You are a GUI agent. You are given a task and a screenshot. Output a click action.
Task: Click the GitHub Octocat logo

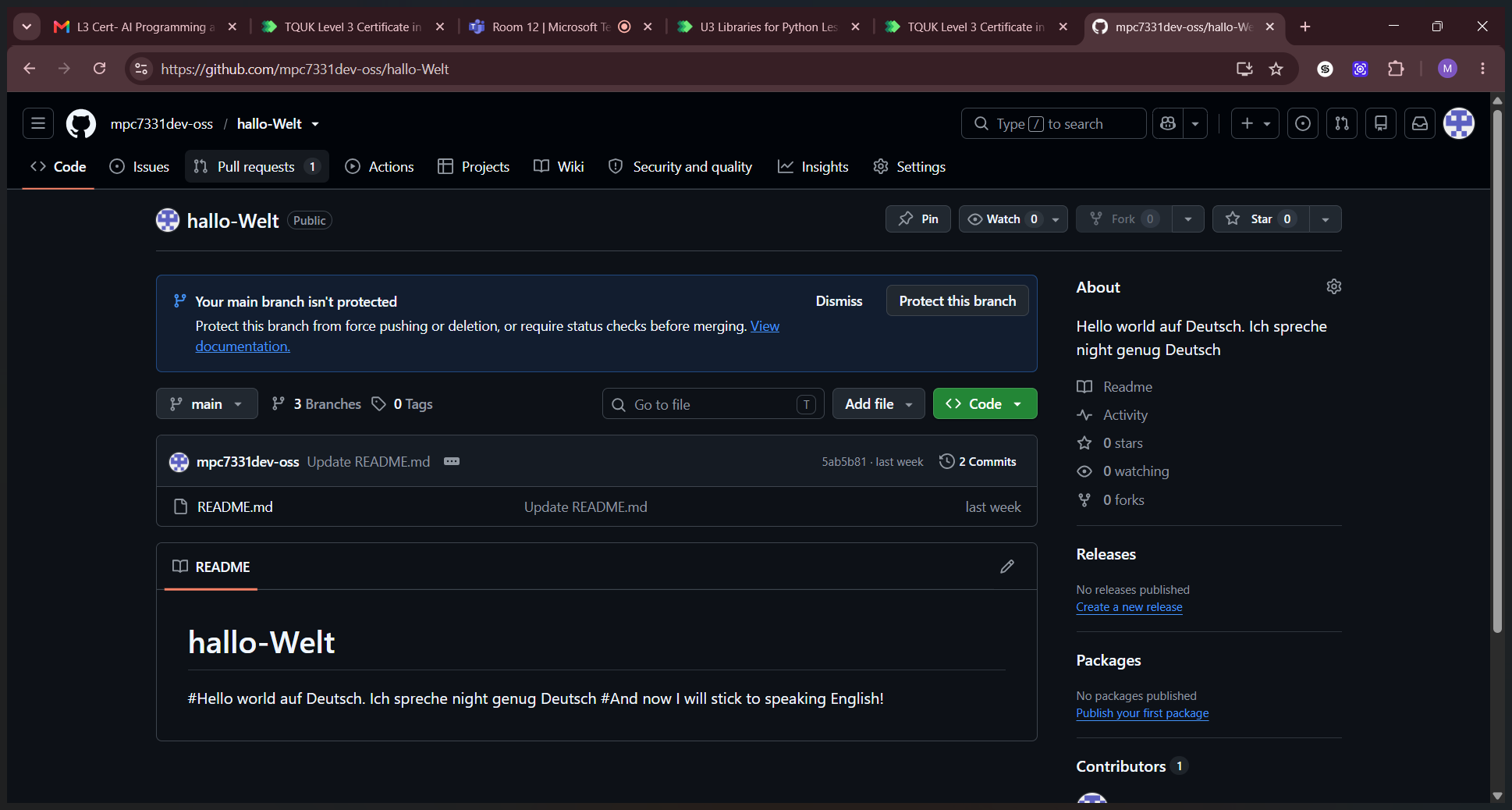coord(81,123)
